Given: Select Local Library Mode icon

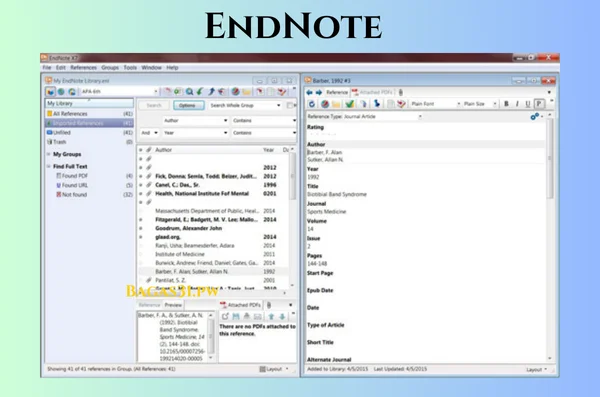Looking at the screenshot, I should tap(51, 92).
